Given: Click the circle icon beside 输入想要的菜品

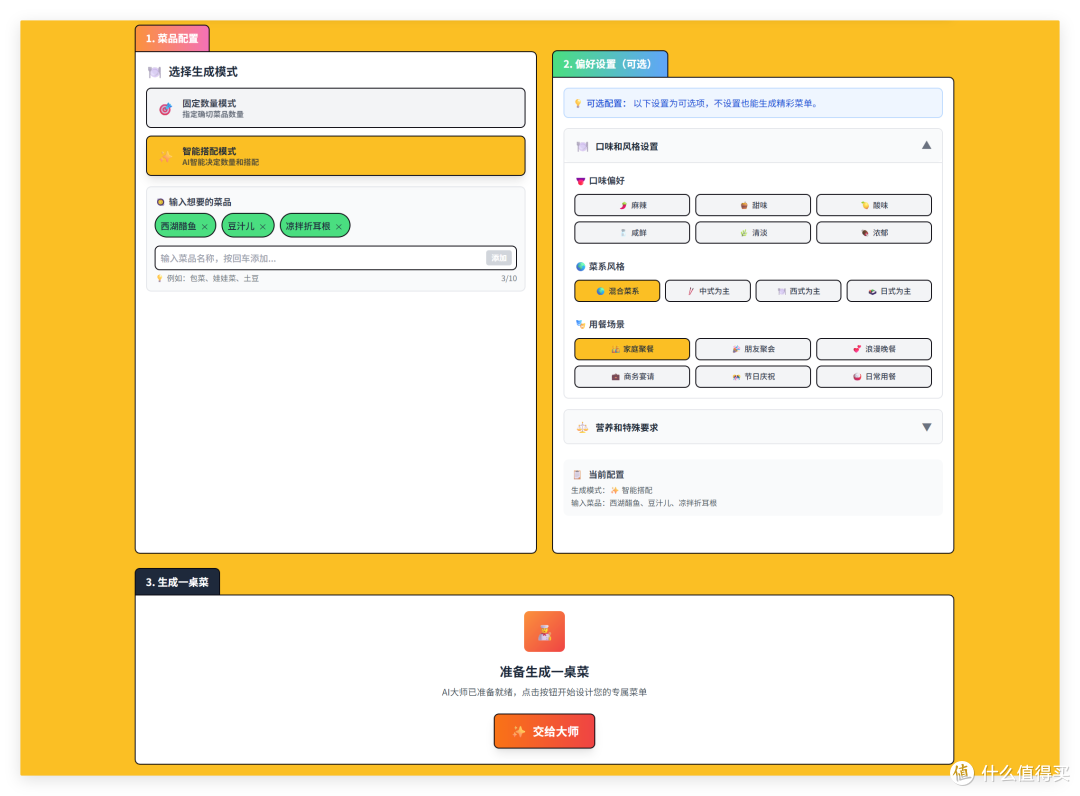Looking at the screenshot, I should click(160, 202).
